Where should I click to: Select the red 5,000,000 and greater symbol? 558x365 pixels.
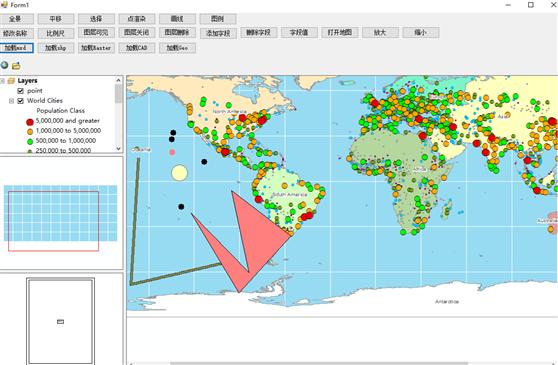(x=30, y=122)
